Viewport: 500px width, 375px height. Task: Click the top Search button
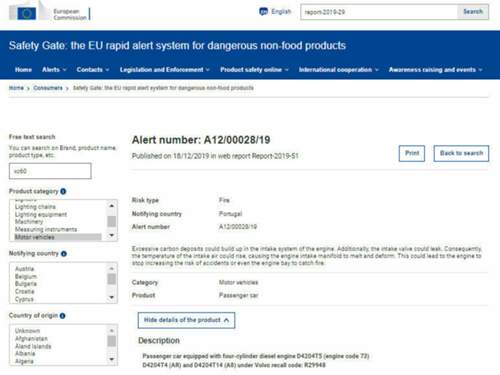point(473,12)
